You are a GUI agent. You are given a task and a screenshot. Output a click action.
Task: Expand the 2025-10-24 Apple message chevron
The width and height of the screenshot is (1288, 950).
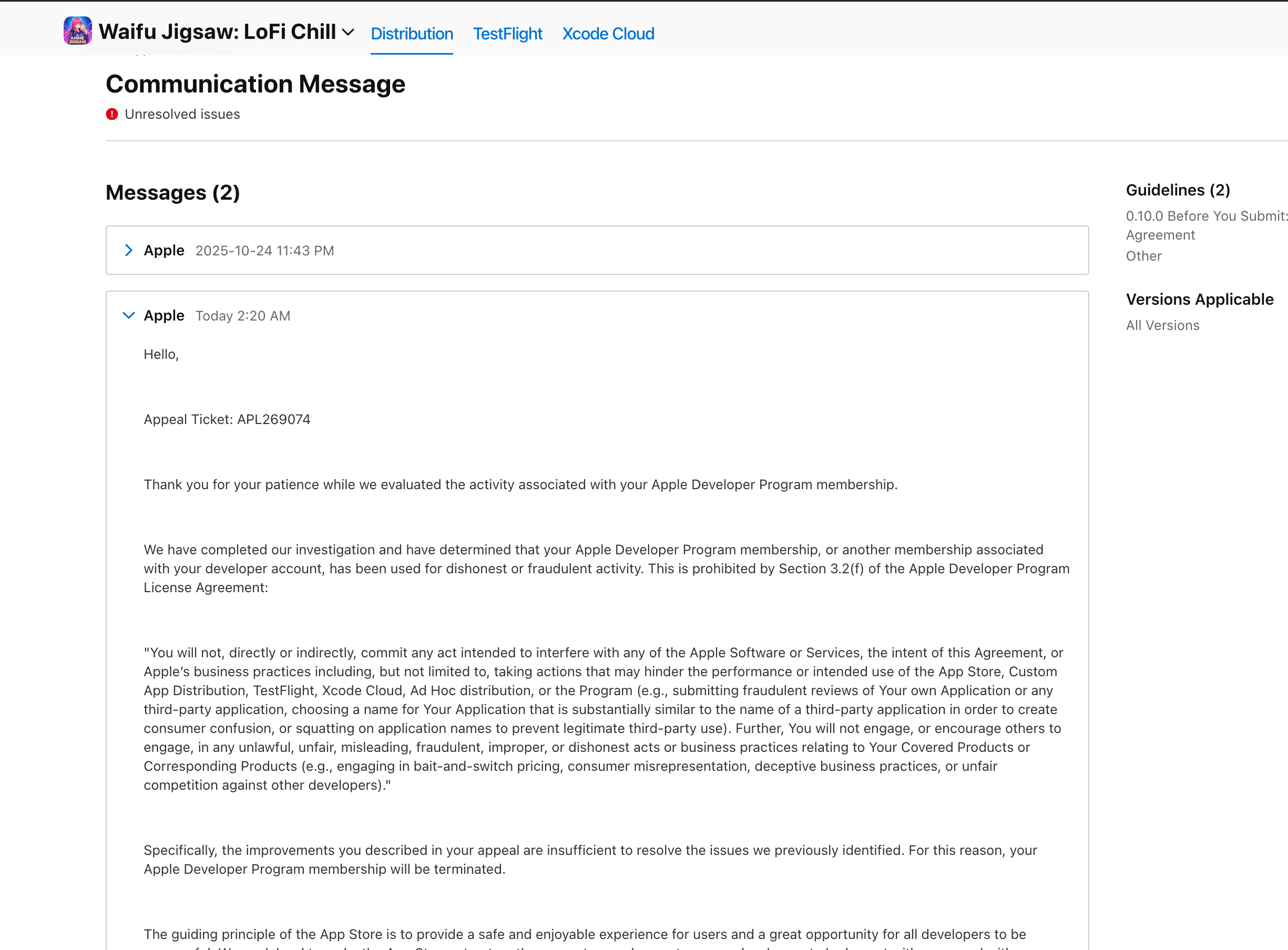pos(129,250)
